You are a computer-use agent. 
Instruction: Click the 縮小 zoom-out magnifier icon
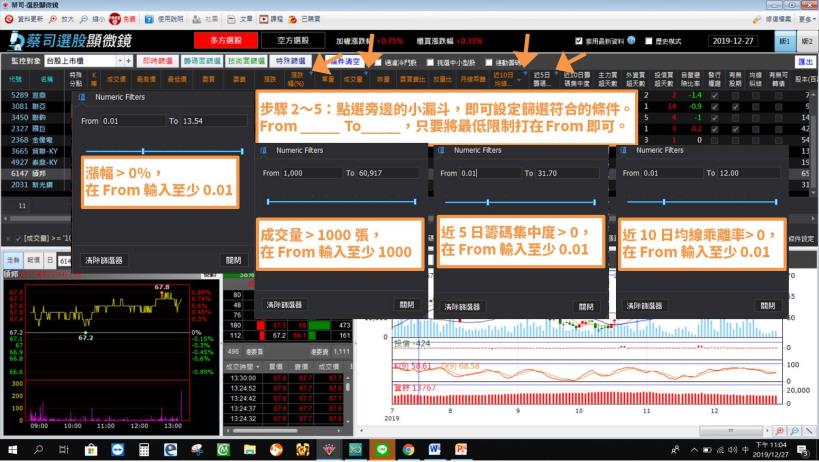[x=84, y=19]
